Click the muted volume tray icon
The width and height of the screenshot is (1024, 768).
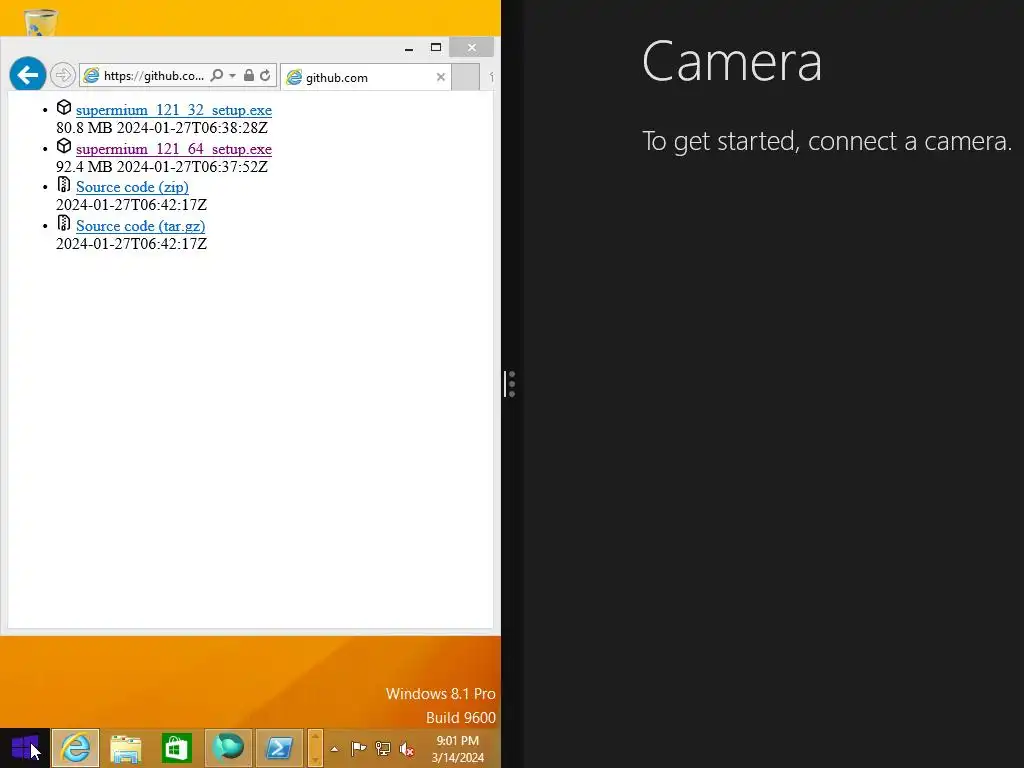coord(407,749)
